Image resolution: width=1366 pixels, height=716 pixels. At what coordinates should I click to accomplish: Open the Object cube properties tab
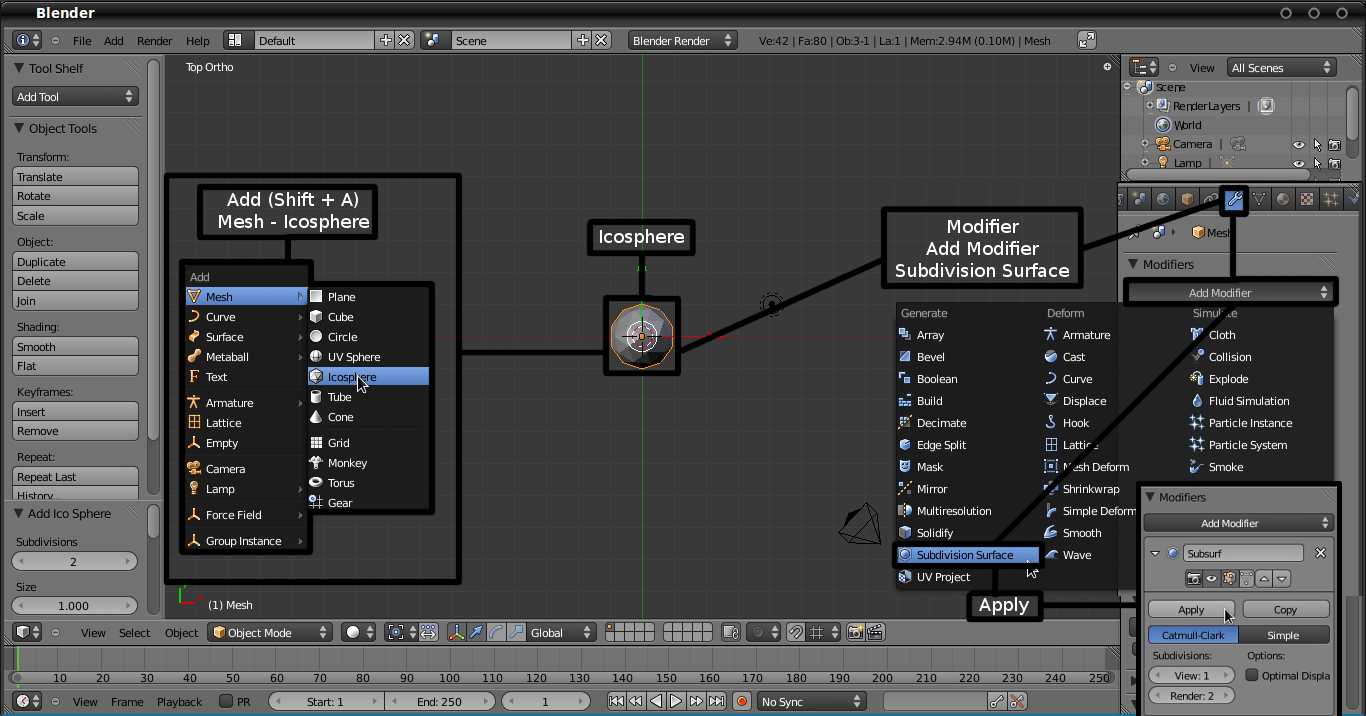point(1187,199)
